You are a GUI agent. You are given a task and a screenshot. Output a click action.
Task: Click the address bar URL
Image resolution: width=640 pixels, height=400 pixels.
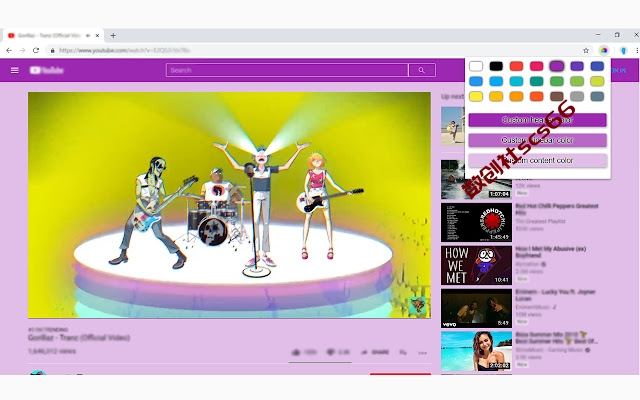click(x=124, y=50)
